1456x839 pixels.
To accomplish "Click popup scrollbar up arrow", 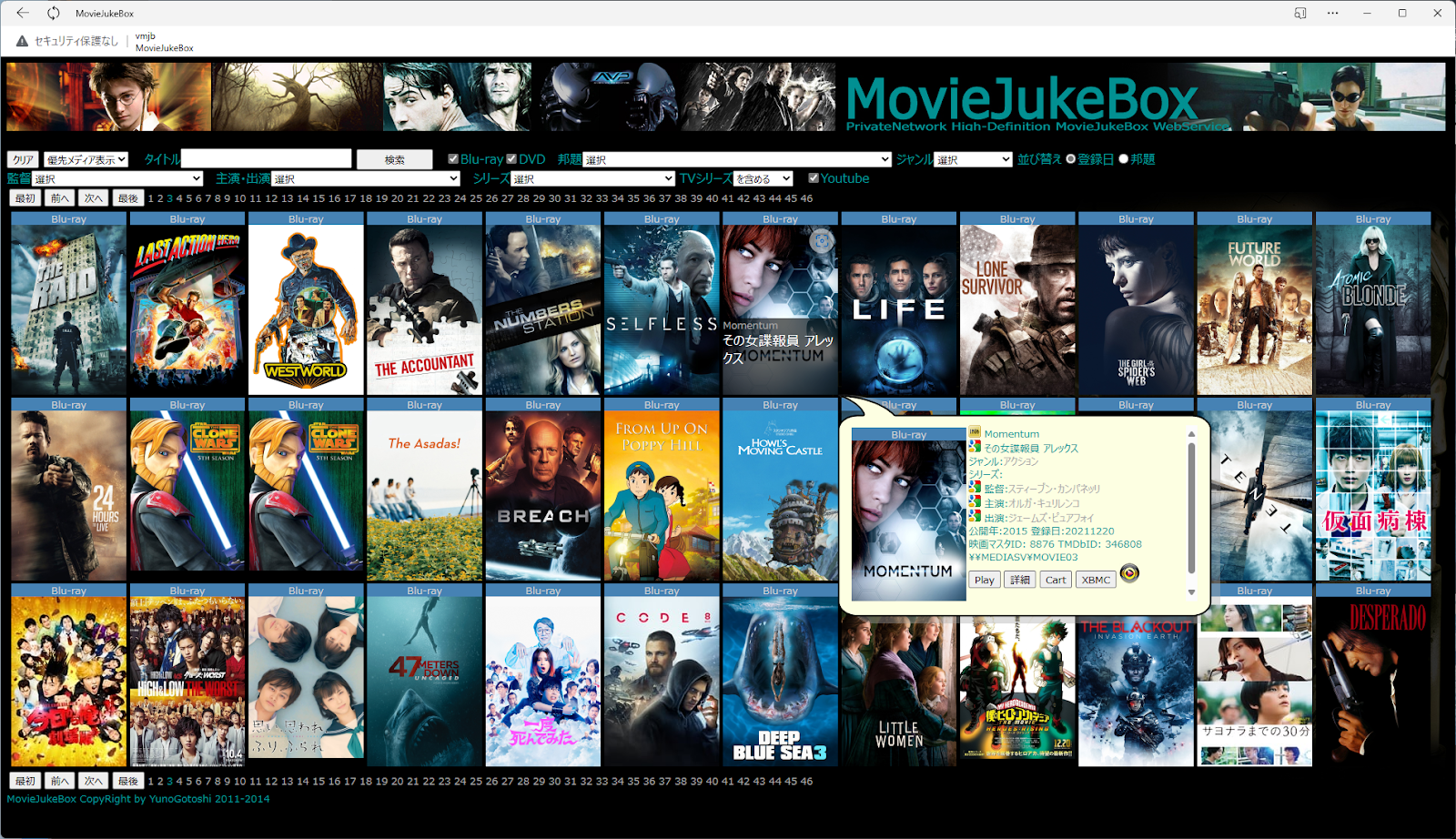I will [x=1191, y=434].
